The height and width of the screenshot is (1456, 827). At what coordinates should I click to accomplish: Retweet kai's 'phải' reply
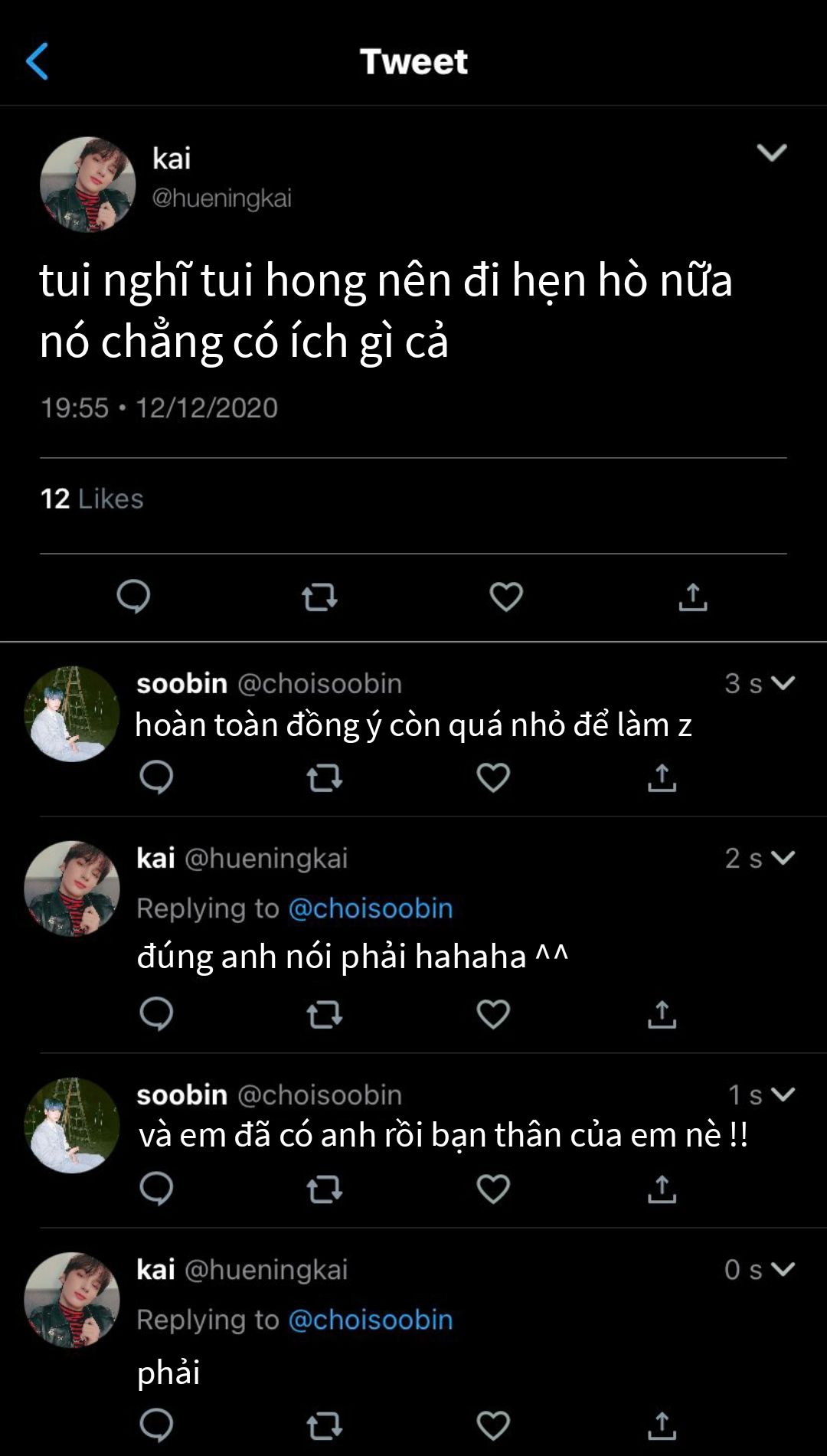pos(324,1425)
